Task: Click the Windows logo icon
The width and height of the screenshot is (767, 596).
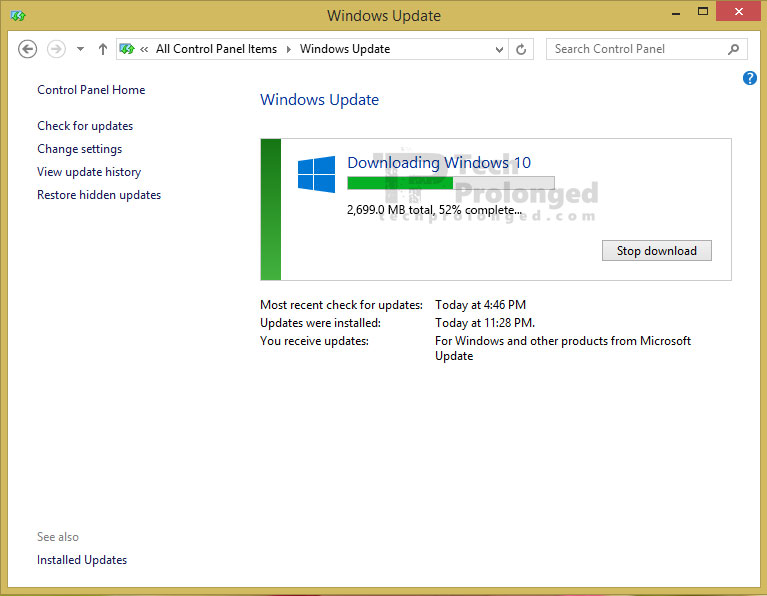Action: pyautogui.click(x=316, y=174)
